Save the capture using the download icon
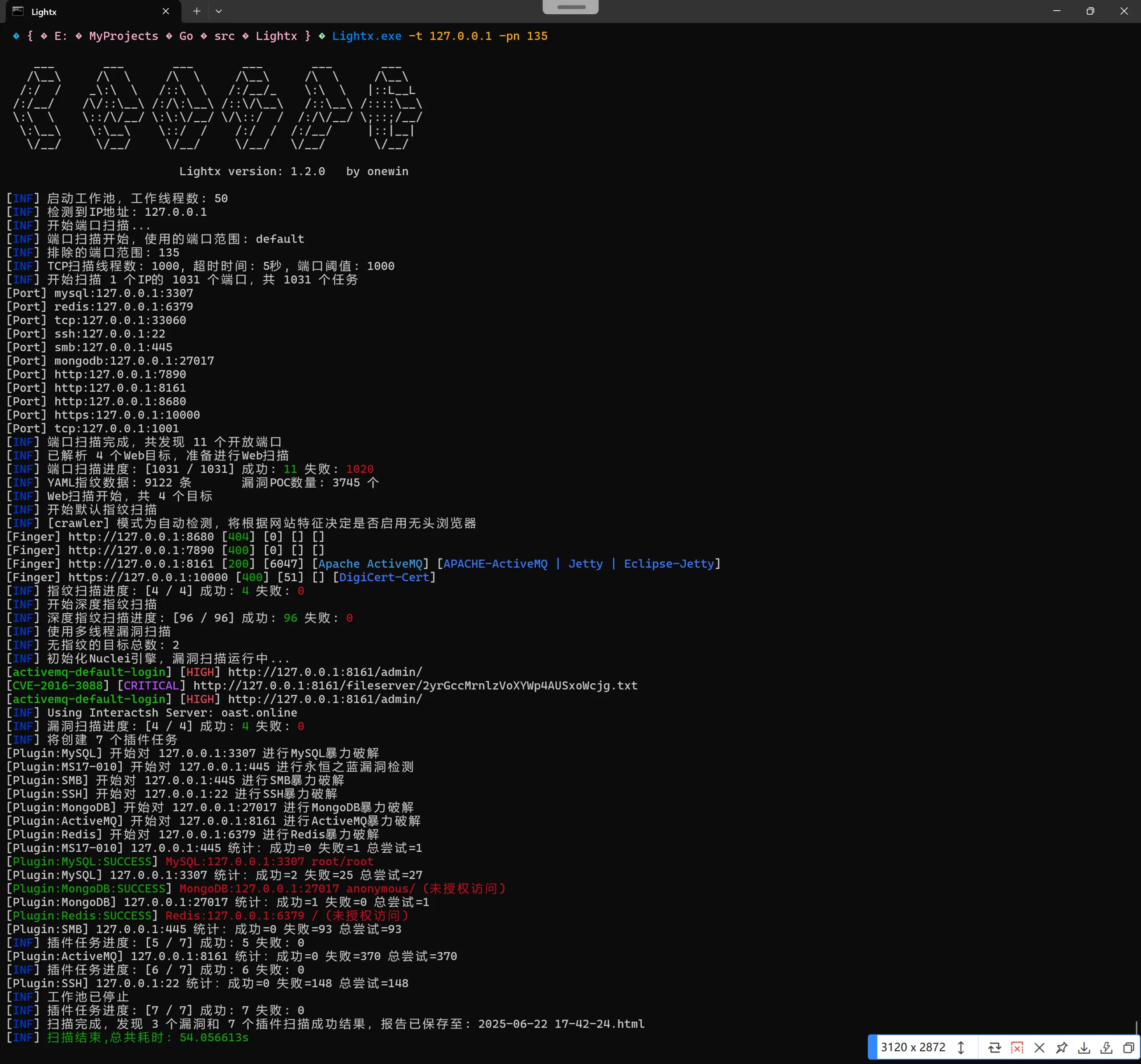Screen dimensions: 1141x1064 tap(1084, 1048)
